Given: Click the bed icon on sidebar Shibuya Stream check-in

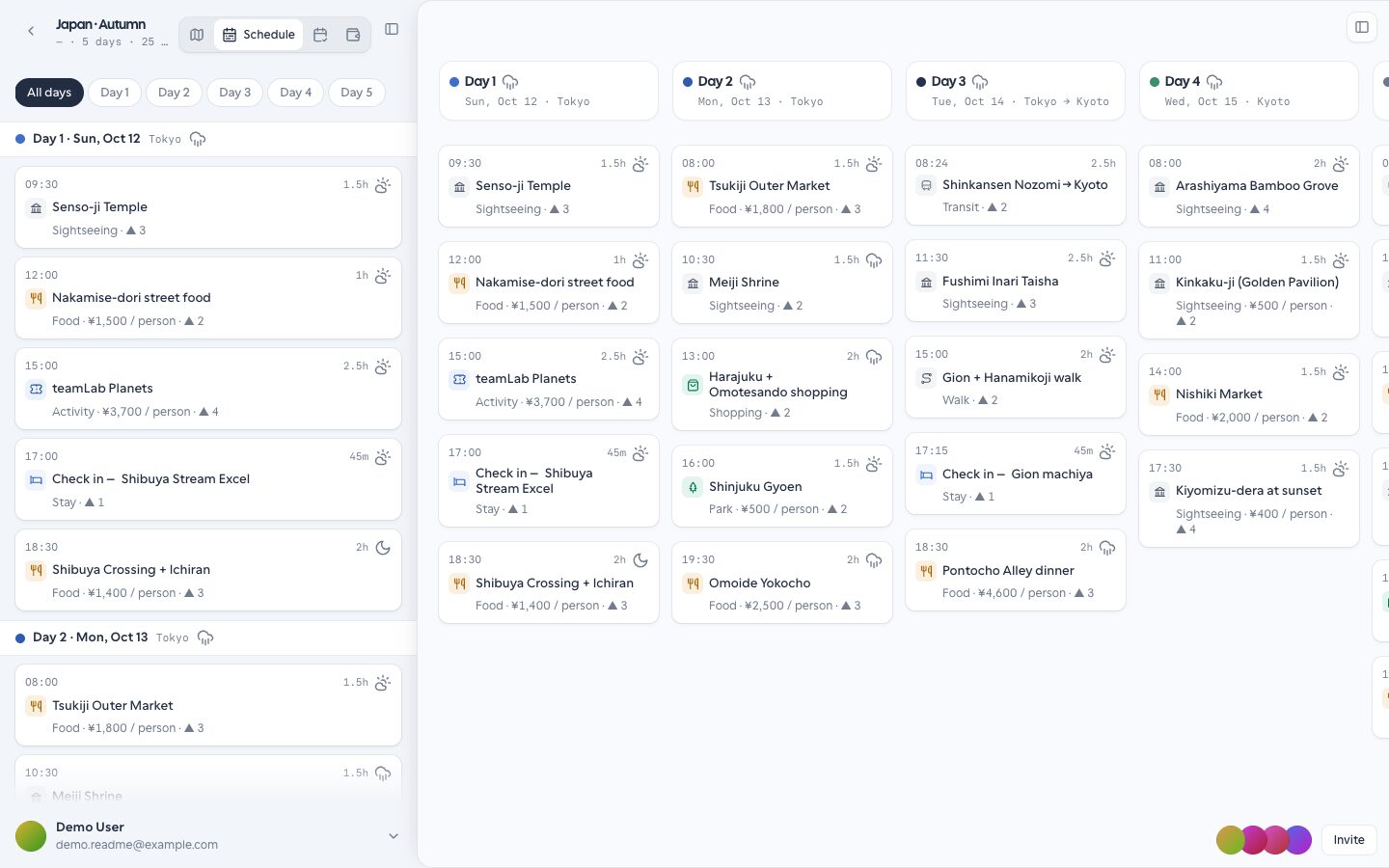Looking at the screenshot, I should [36, 479].
